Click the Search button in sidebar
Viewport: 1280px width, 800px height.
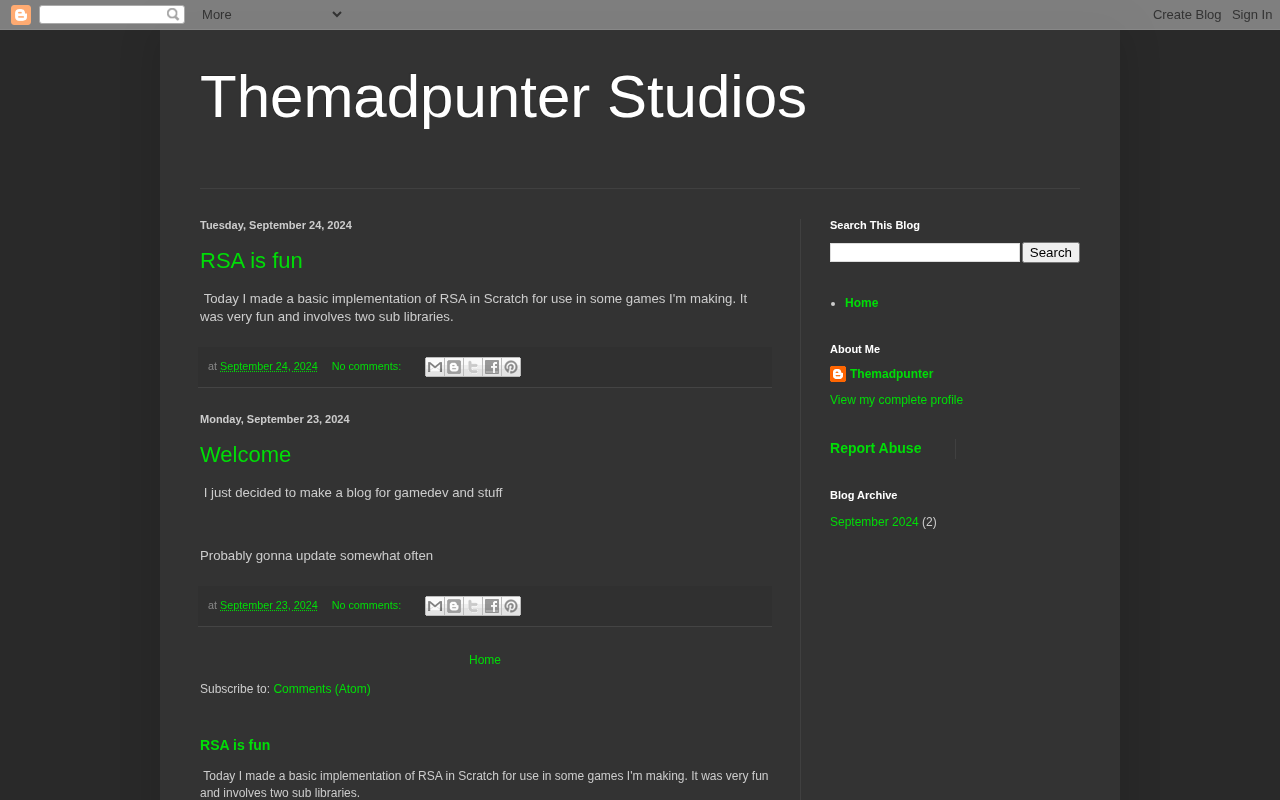1051,253
